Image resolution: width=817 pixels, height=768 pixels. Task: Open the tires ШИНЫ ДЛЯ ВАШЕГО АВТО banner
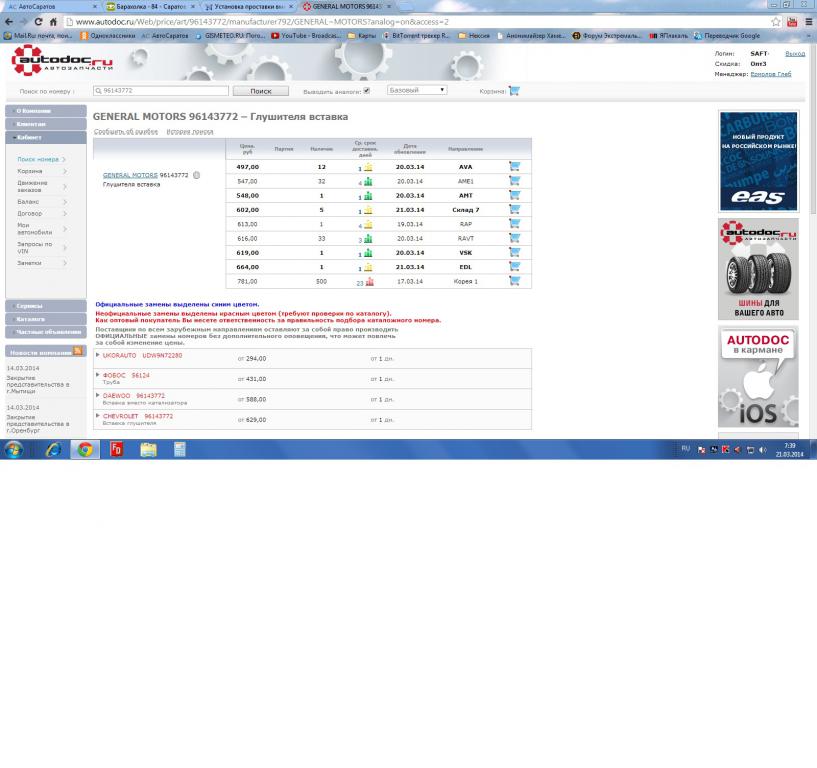pyautogui.click(x=758, y=269)
